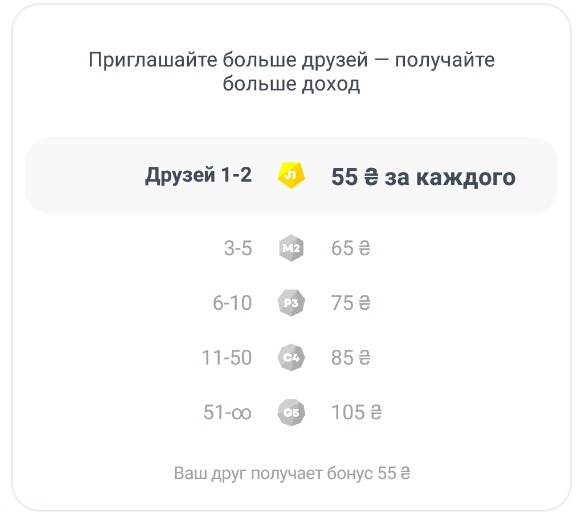Click the yellow J1 level badge
580x515 pixels.
(291, 175)
